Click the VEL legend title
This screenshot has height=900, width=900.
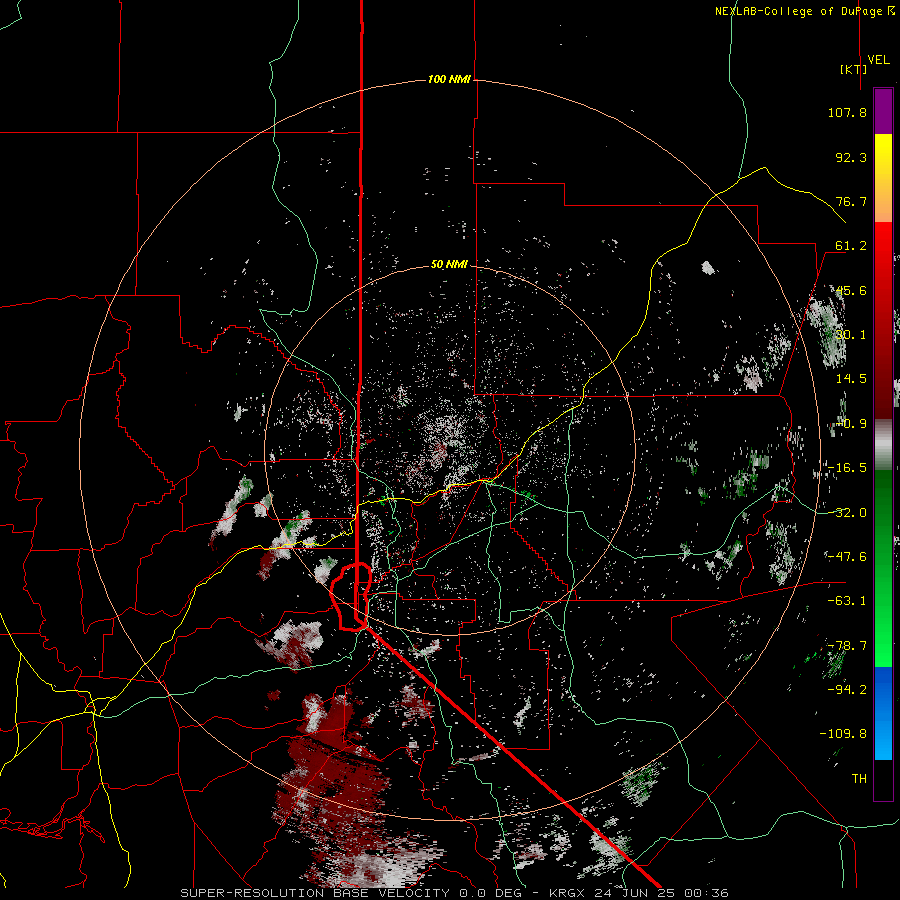[x=878, y=60]
